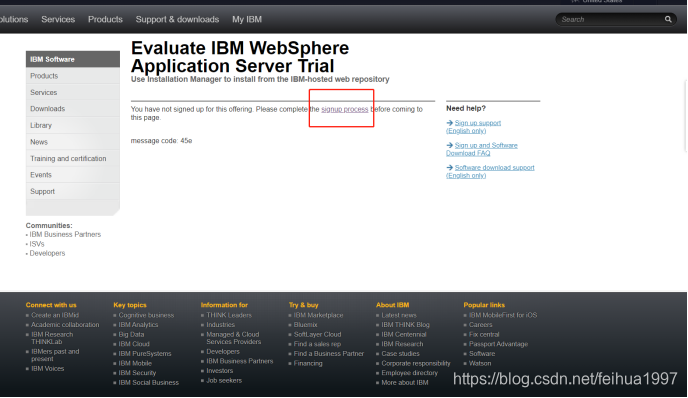Click the arrow icon beside Software download support
The width and height of the screenshot is (688, 398).
[x=449, y=168]
